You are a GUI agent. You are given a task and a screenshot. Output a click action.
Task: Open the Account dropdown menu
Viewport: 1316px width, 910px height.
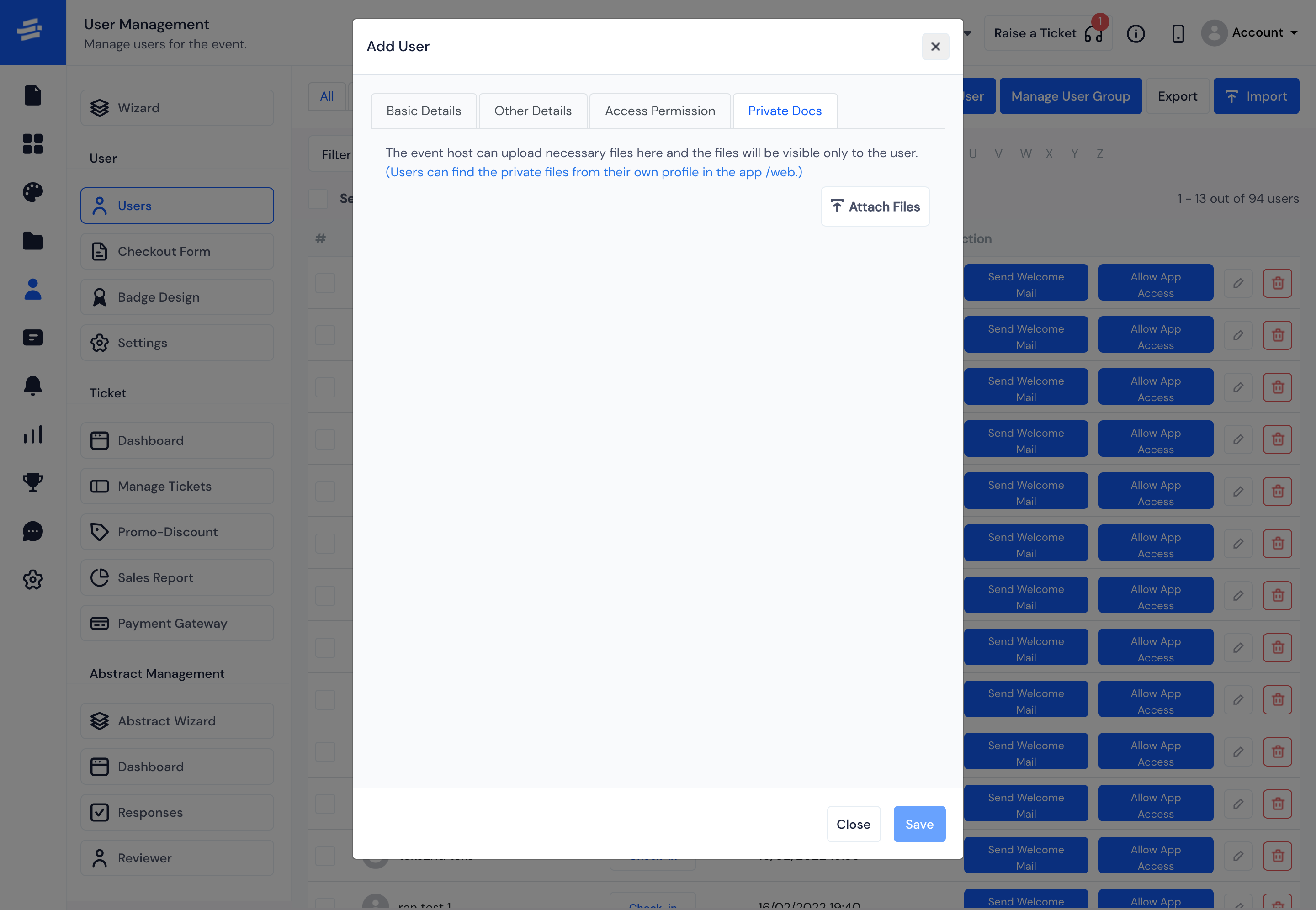[1248, 33]
